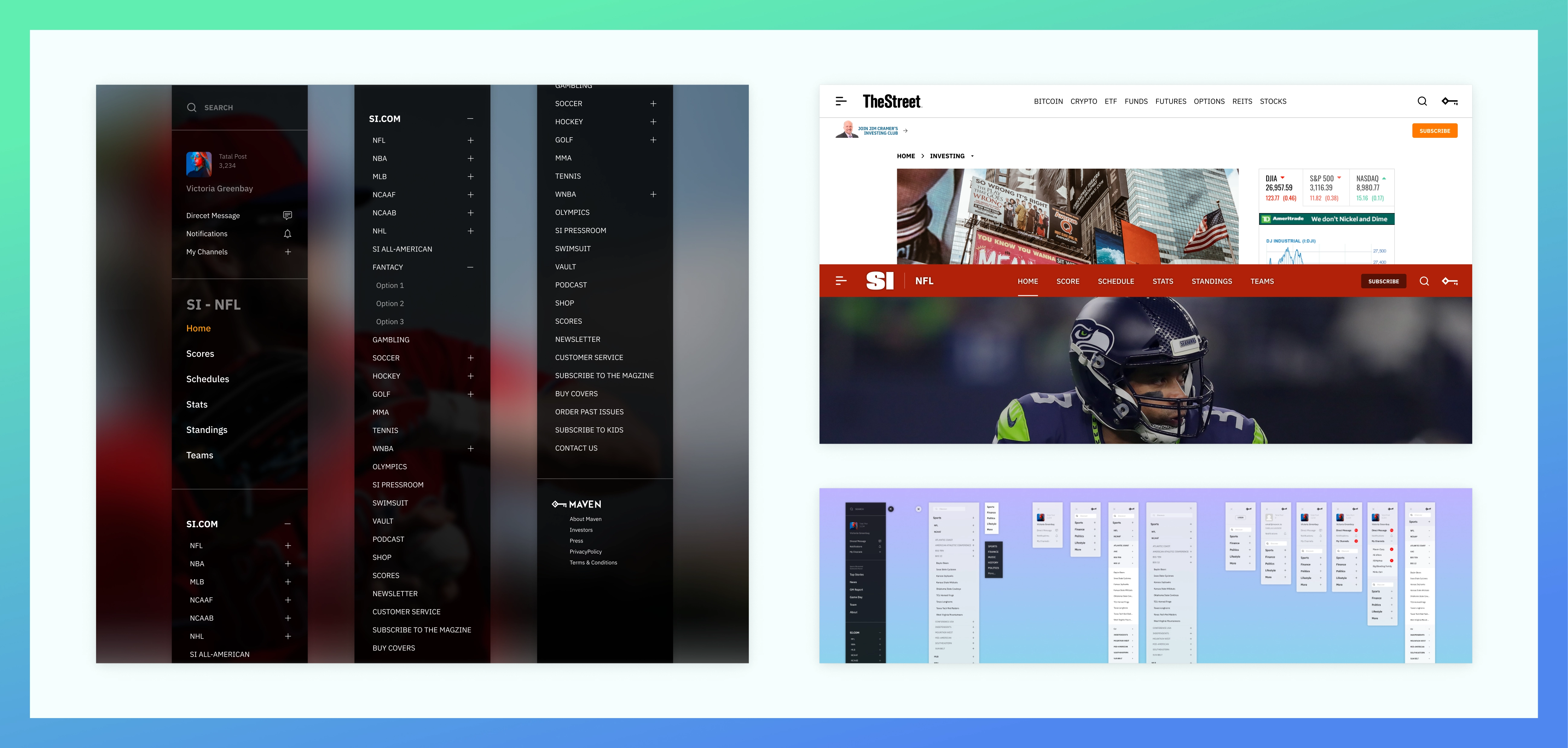Click the notification bell icon
Viewport: 1568px width, 748px height.
[x=287, y=233]
